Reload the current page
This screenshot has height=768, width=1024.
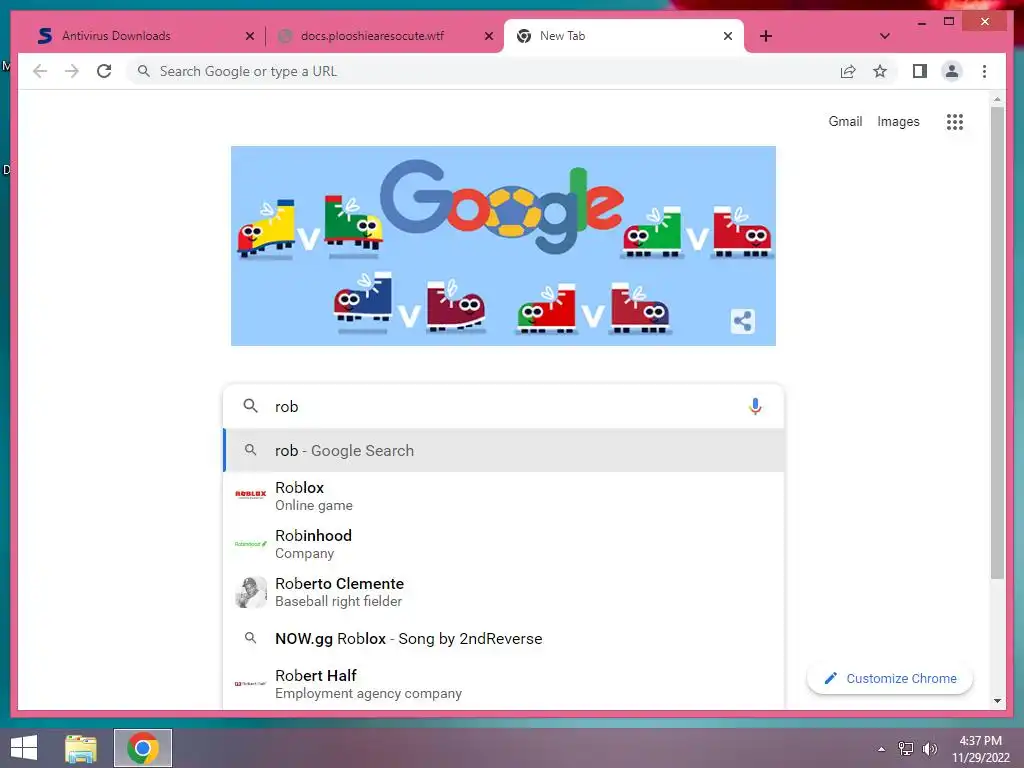click(x=104, y=71)
